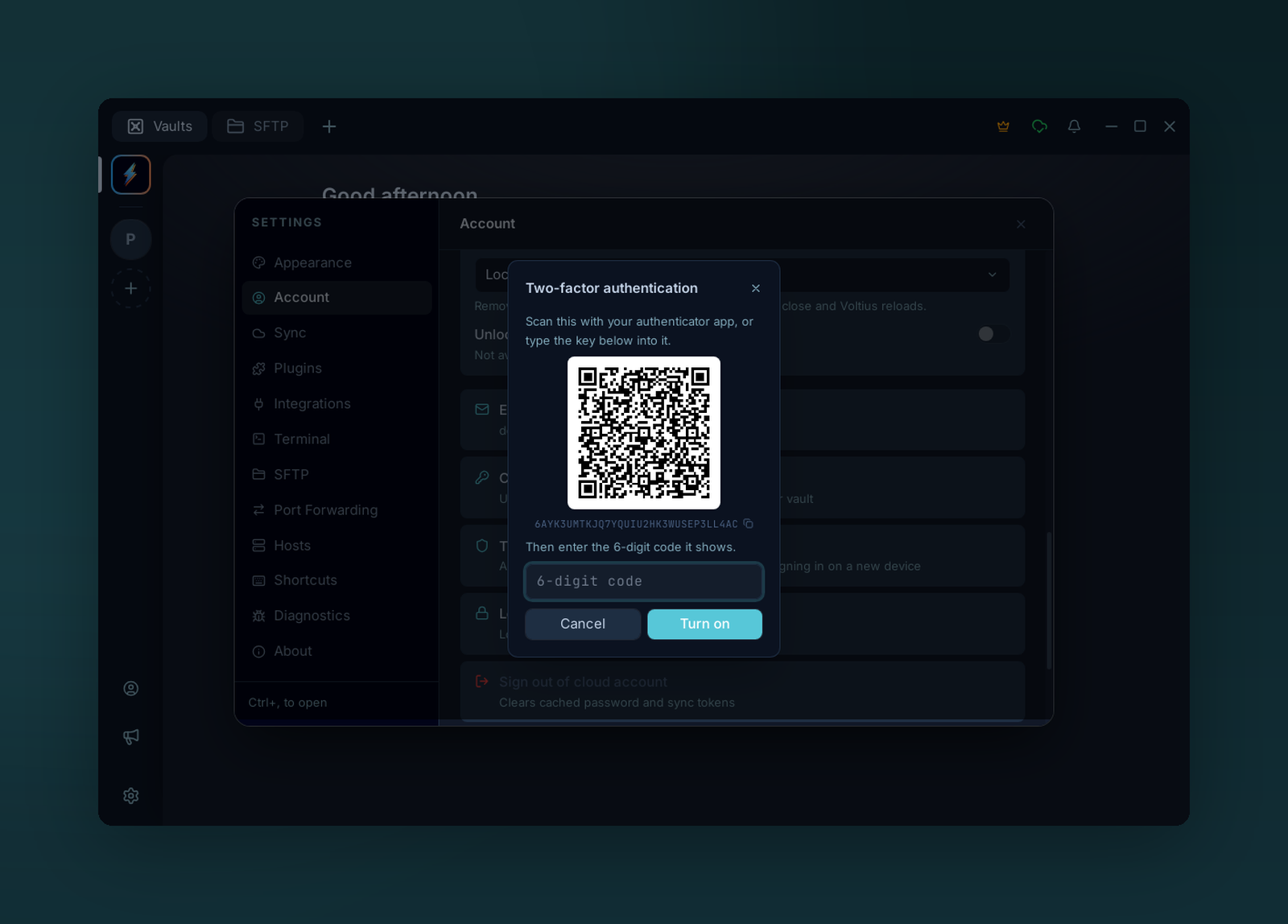Click the shield two-factor icon

click(x=482, y=546)
